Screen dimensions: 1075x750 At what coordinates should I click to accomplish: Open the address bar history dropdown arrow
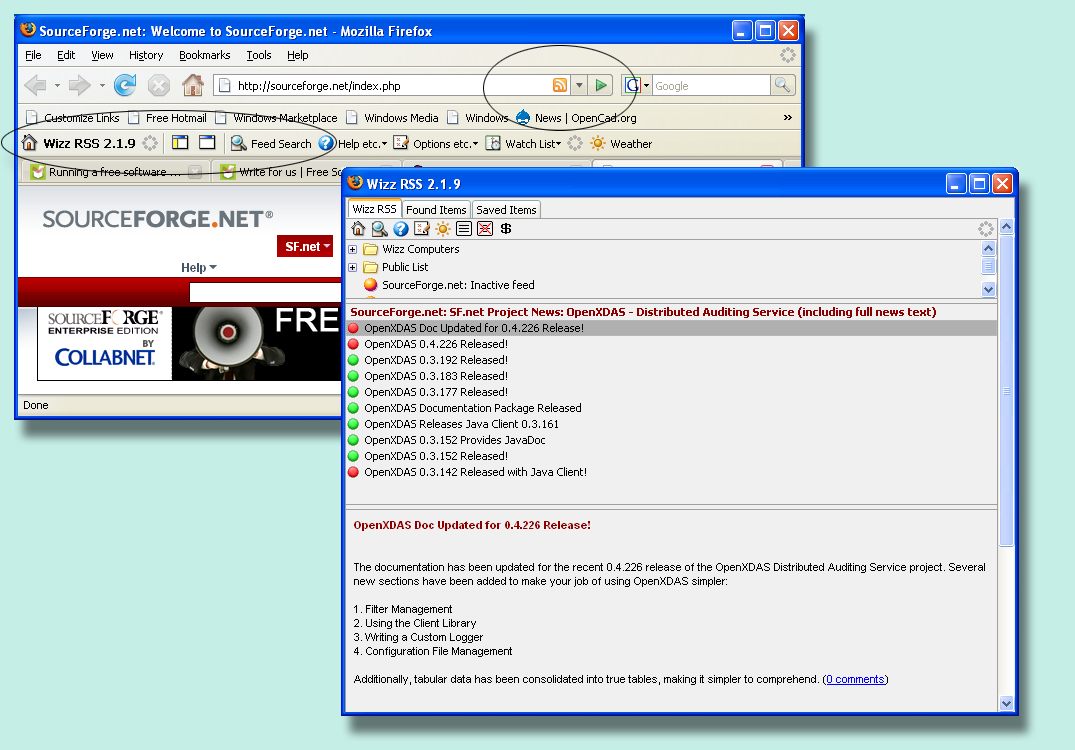click(579, 85)
